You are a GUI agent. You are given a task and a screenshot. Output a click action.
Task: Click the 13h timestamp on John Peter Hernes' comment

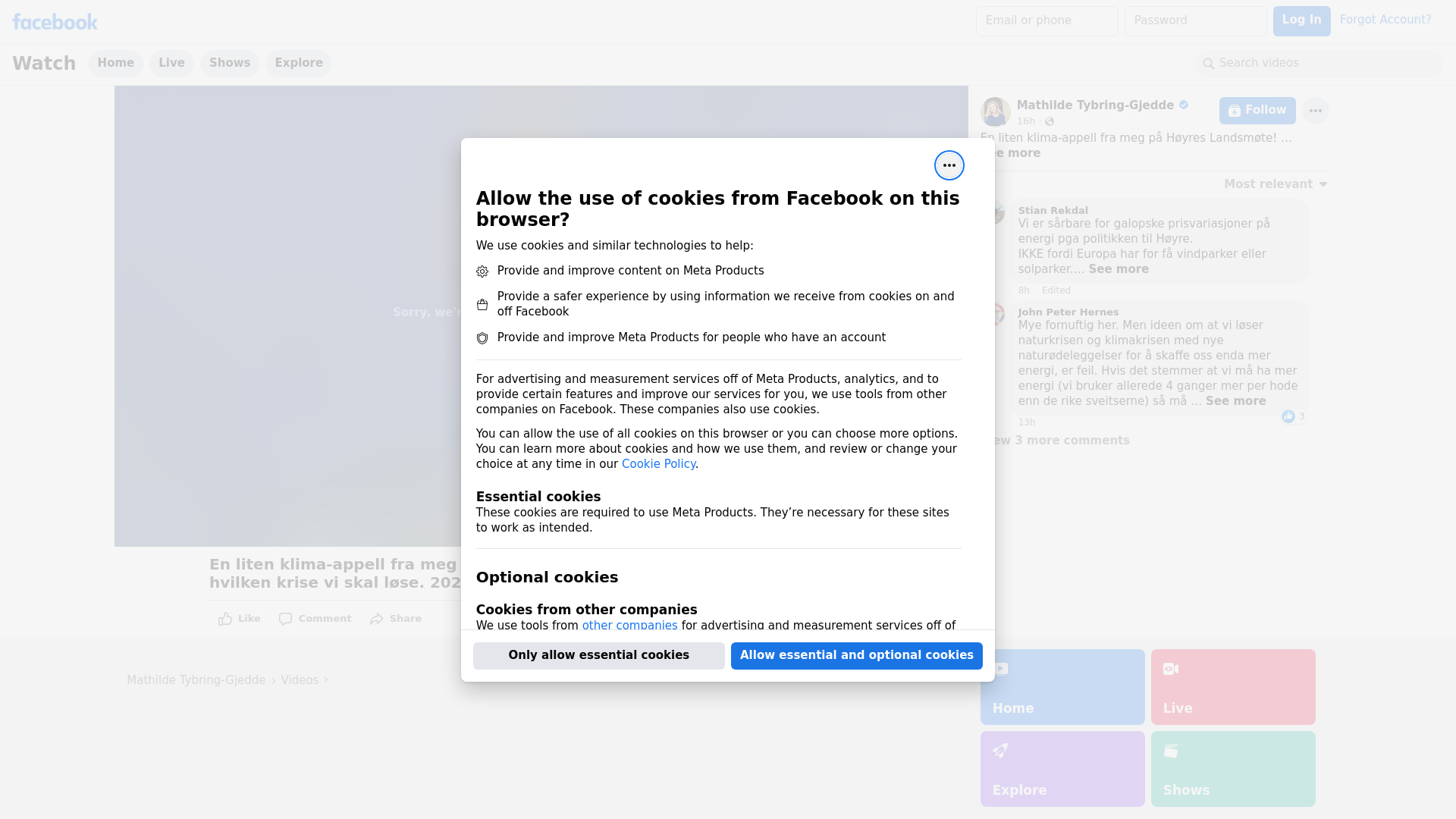pos(1027,422)
